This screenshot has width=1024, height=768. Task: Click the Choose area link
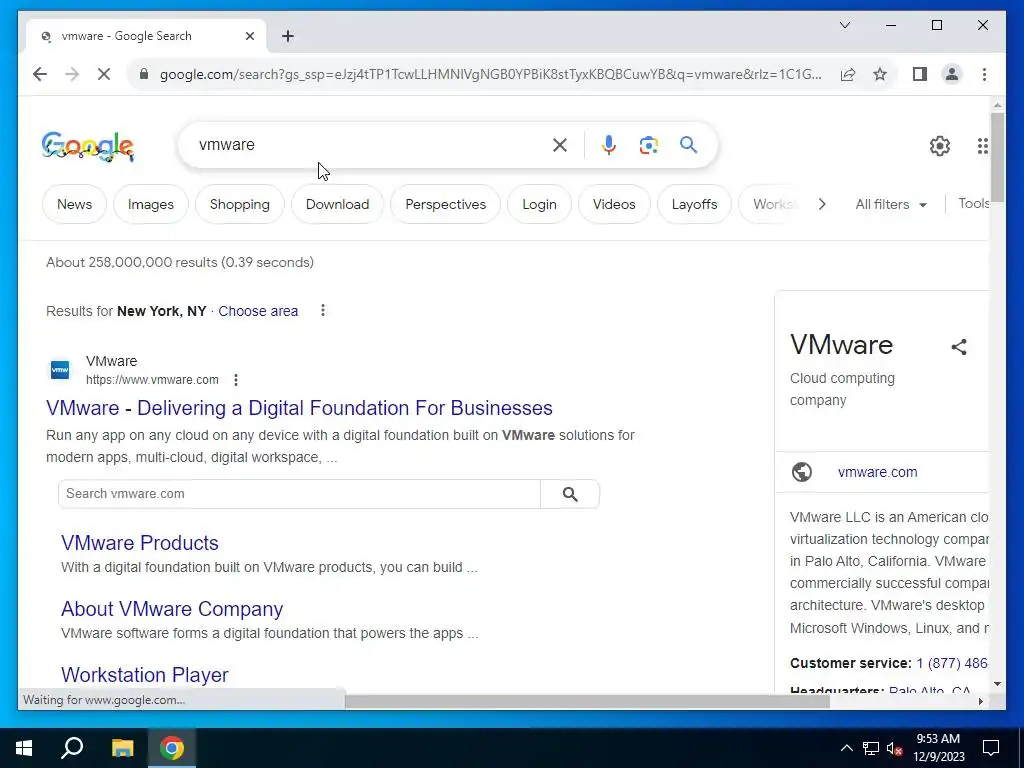[x=258, y=312]
